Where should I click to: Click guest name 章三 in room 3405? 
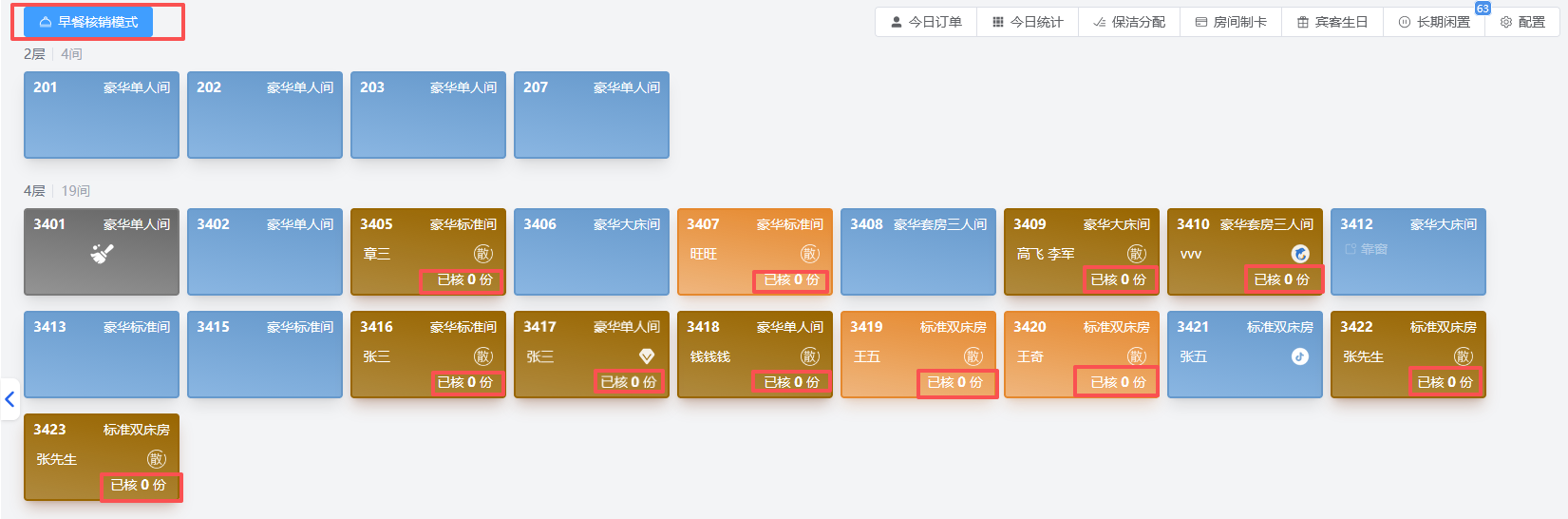pos(377,255)
